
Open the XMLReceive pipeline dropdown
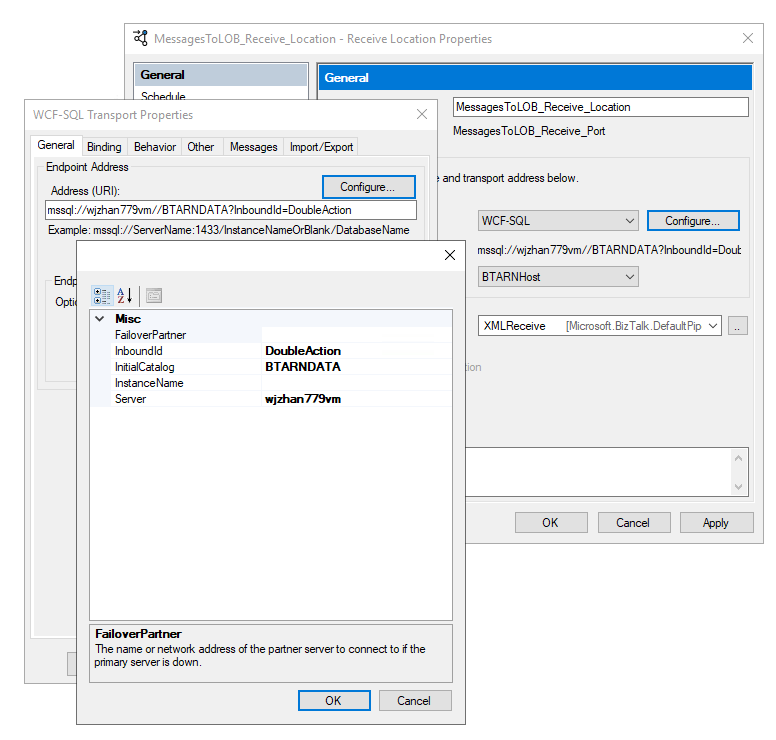(599, 326)
